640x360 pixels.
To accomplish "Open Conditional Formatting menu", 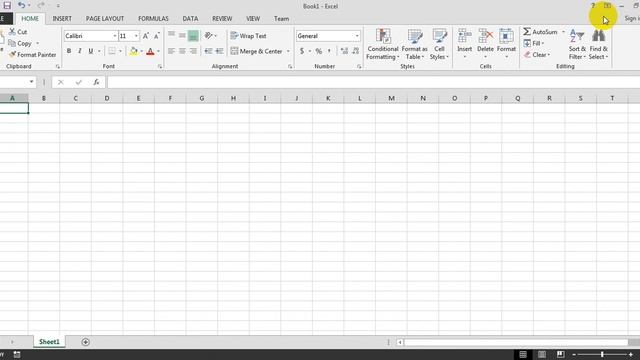I will (383, 44).
